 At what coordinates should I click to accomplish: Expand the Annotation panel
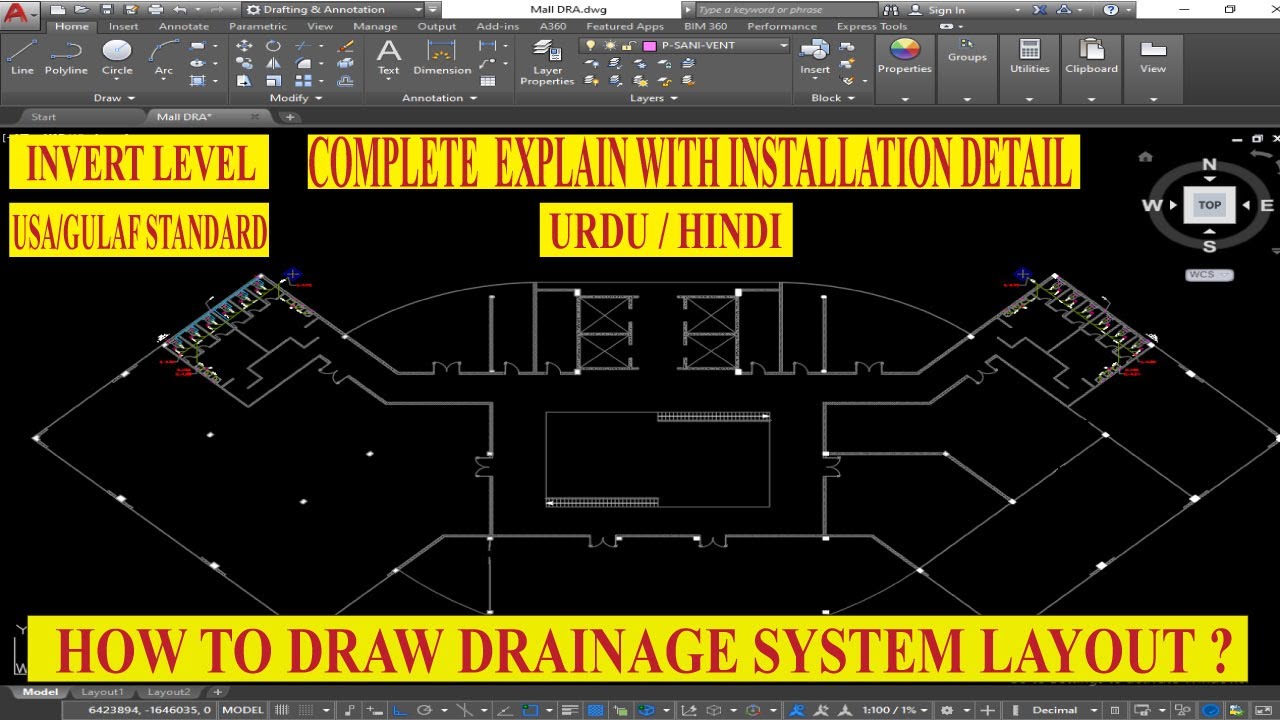pos(437,98)
